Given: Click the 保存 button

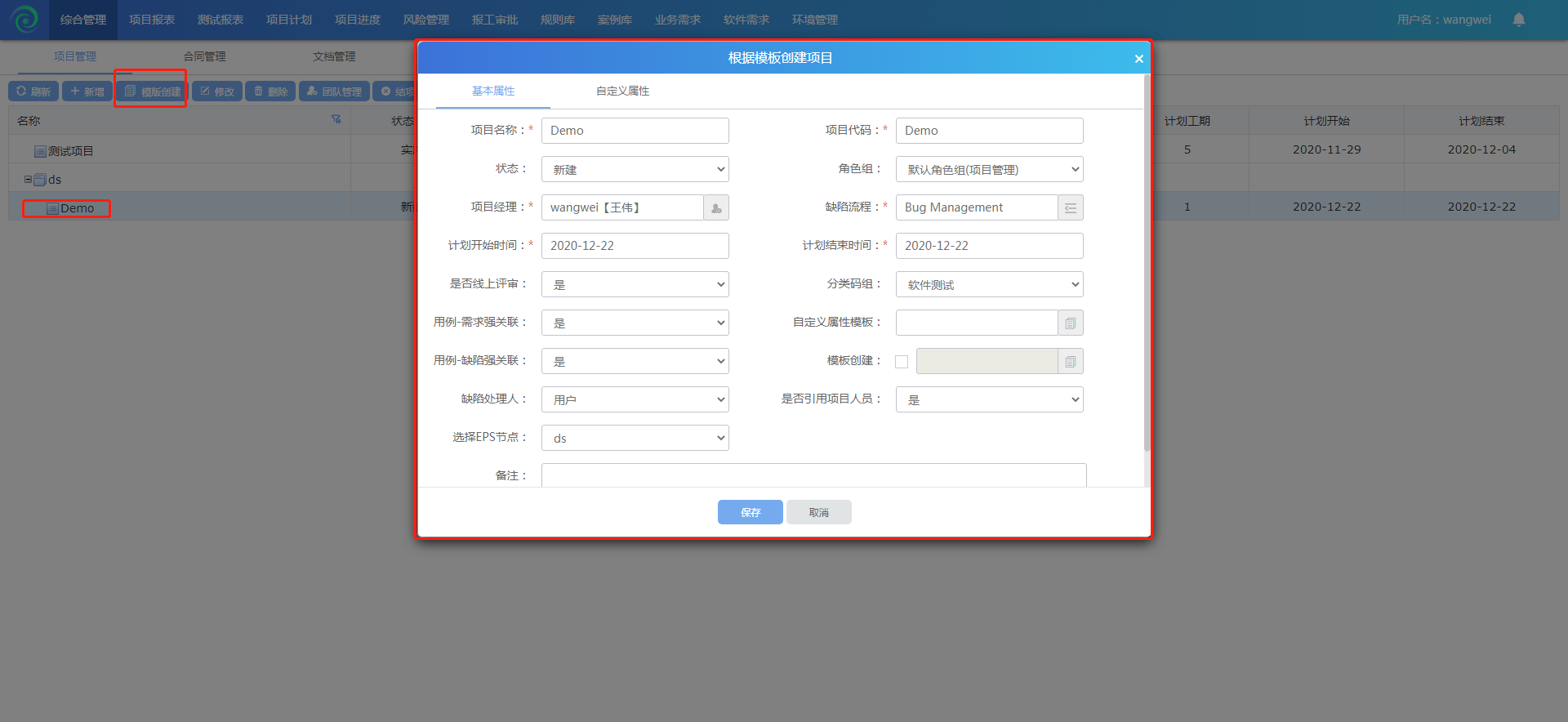Looking at the screenshot, I should click(750, 512).
